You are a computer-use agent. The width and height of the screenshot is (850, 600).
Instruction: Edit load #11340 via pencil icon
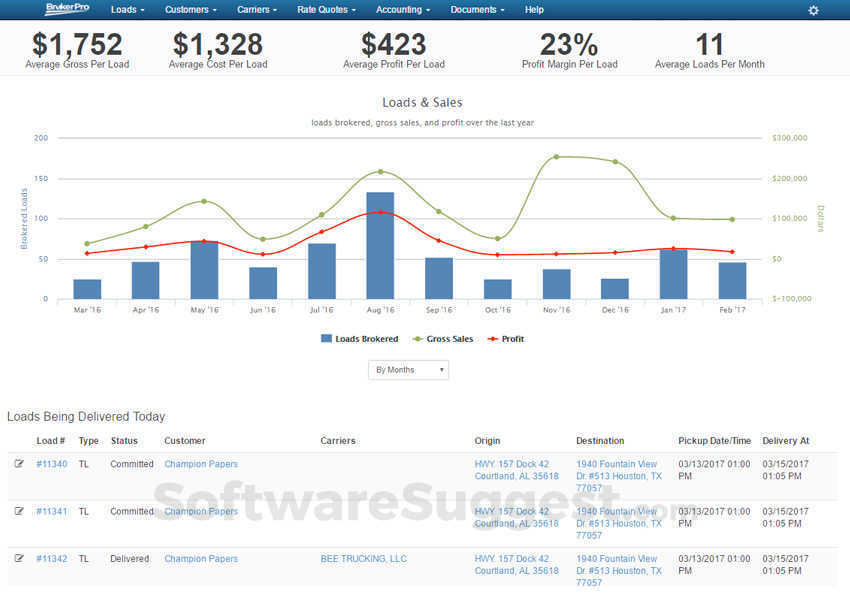pyautogui.click(x=17, y=463)
